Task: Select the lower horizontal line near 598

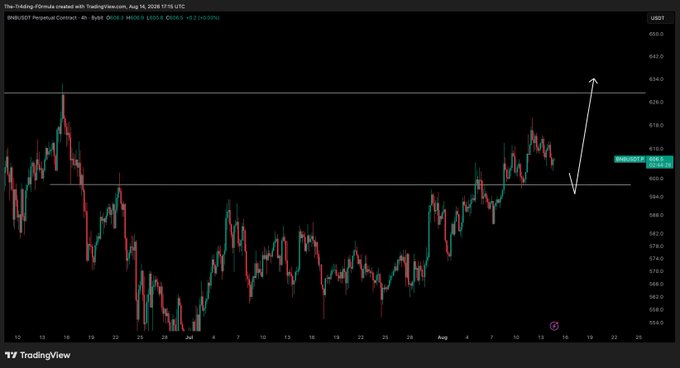Action: [x=340, y=185]
